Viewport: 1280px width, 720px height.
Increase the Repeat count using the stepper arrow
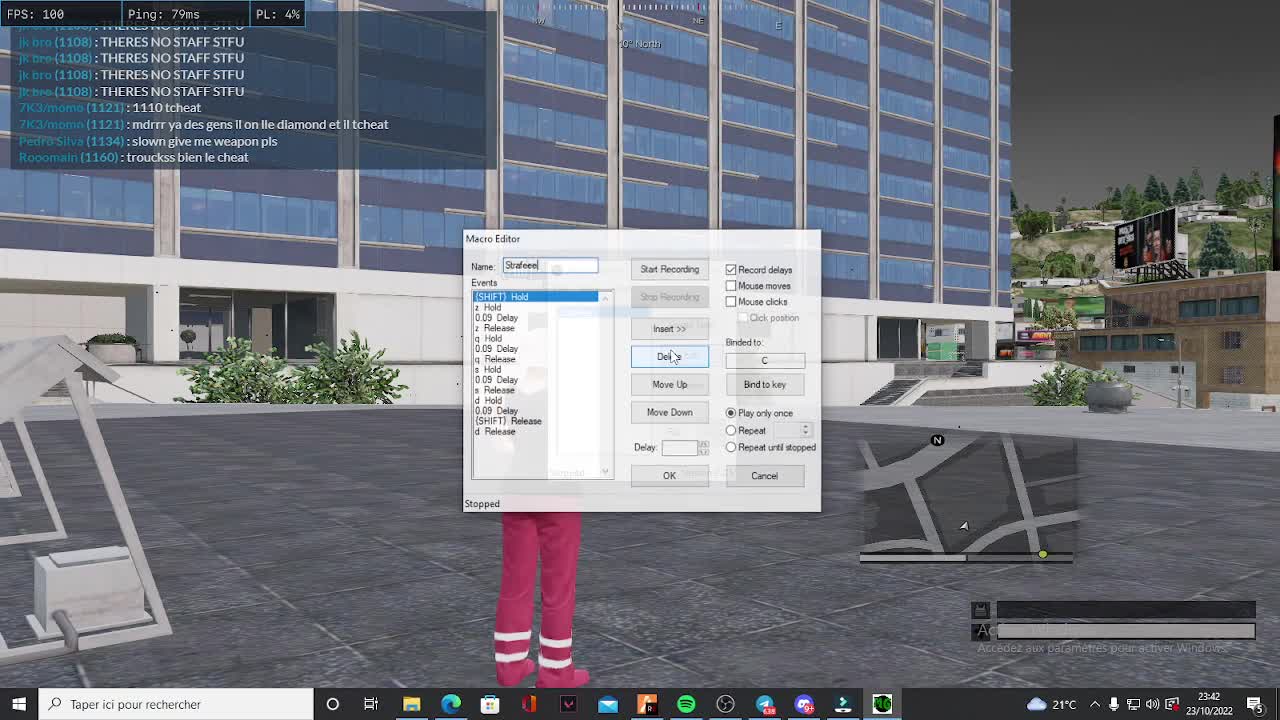(x=804, y=426)
